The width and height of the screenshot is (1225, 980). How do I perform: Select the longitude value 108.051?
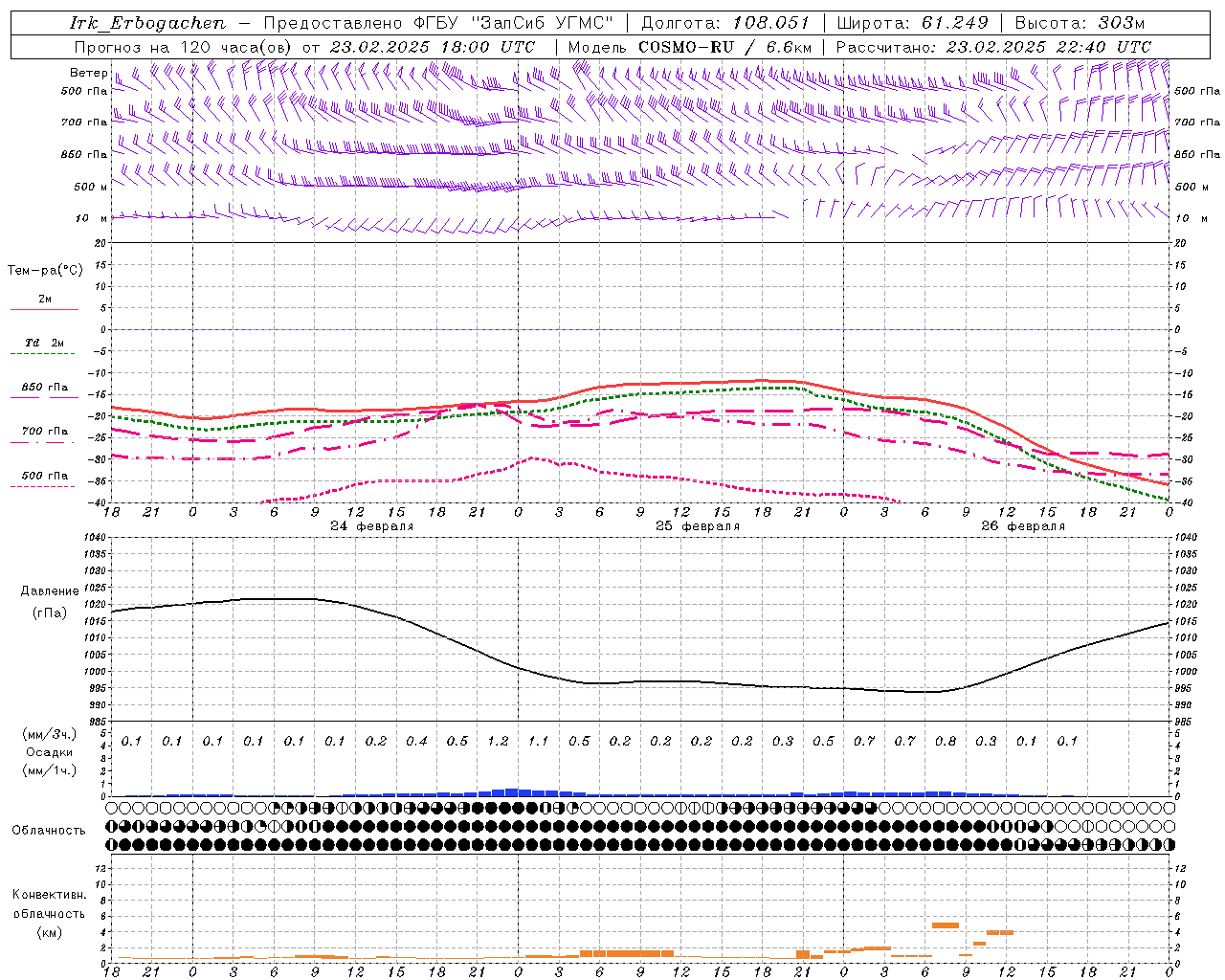coord(770,23)
